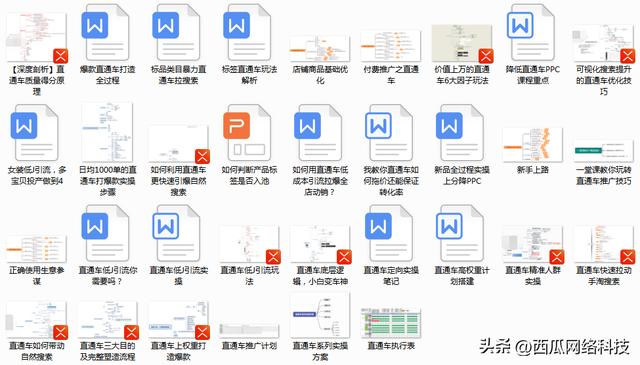Click the 直通车系列实操方案 mind map file

[x=320, y=315]
